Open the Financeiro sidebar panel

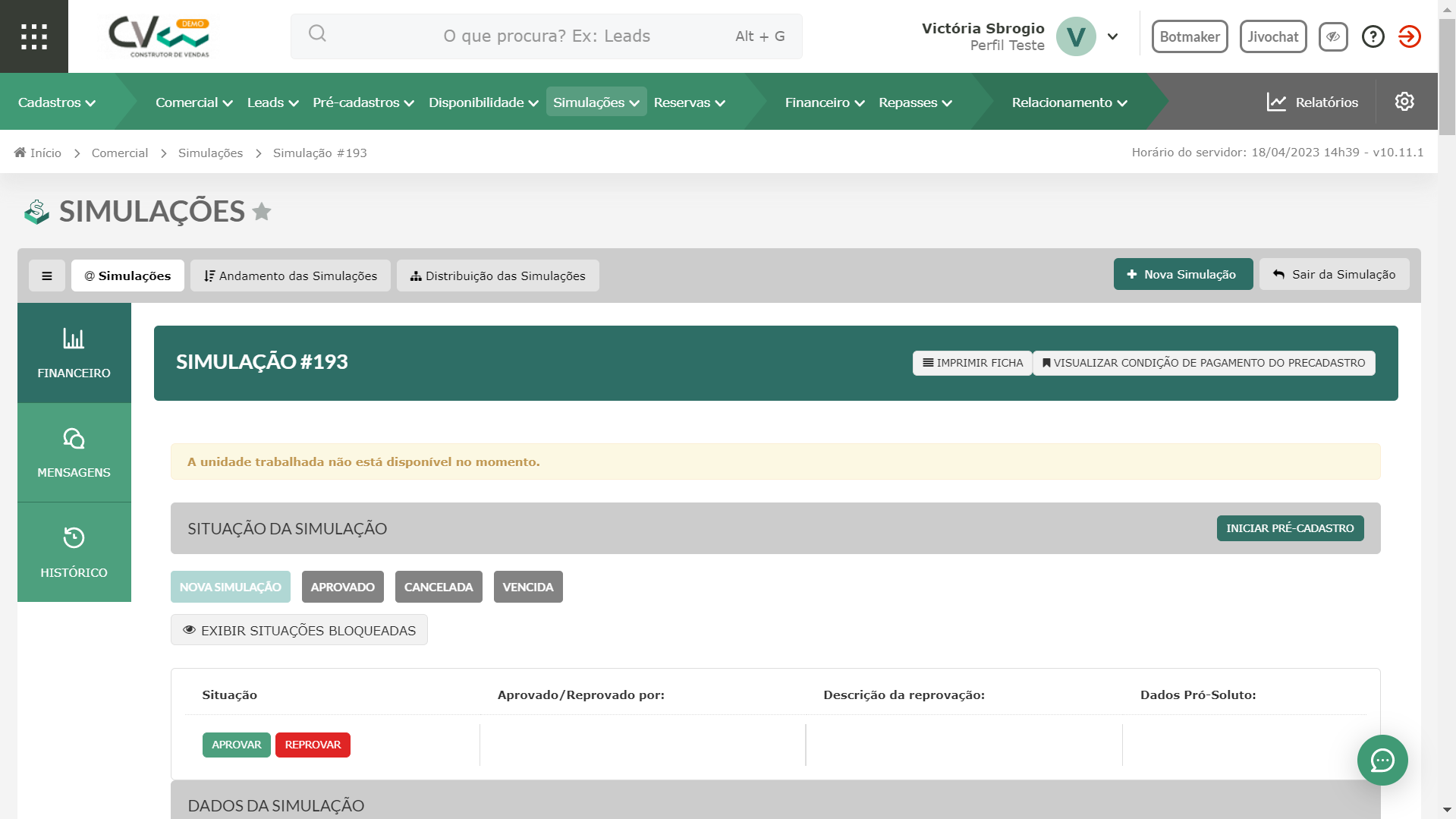pyautogui.click(x=74, y=353)
